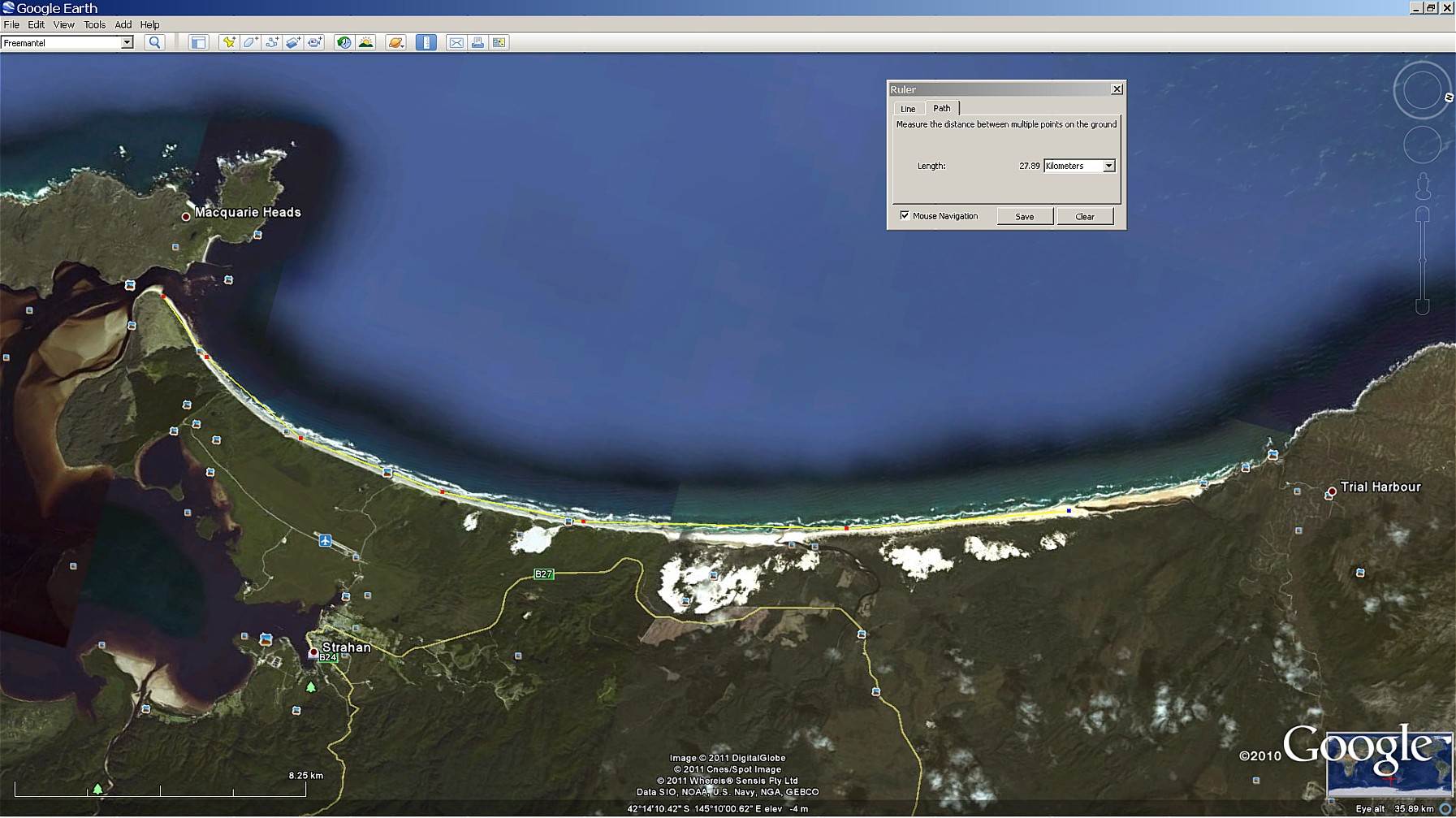Save the measured path
Image resolution: width=1456 pixels, height=818 pixels.
(x=1024, y=216)
